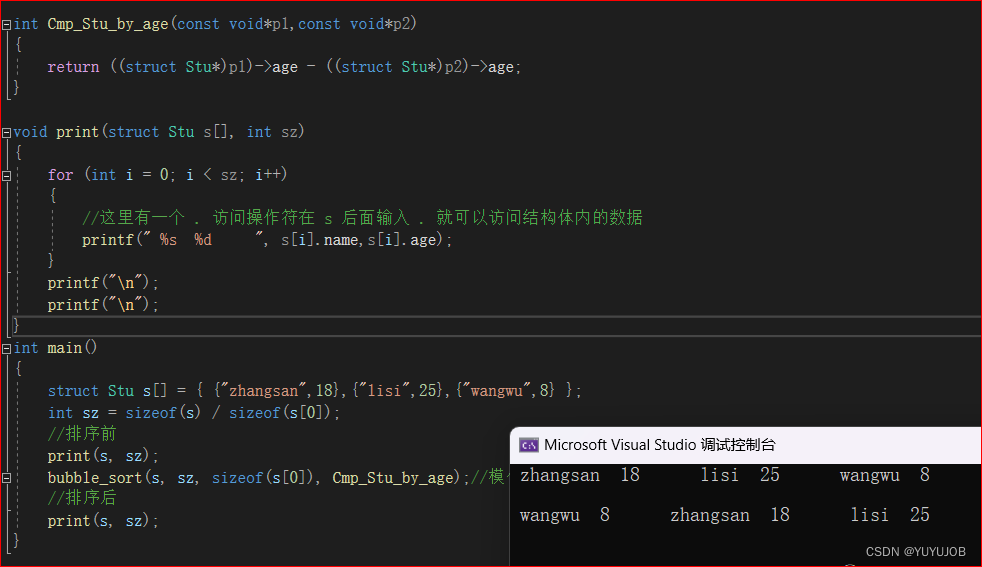Click the const void*p2 parameter
This screenshot has height=567, width=982.
[354, 24]
